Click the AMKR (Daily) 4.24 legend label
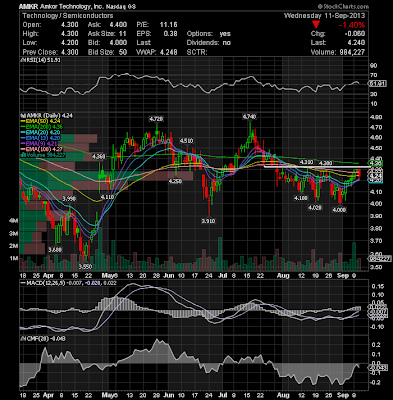 pyautogui.click(x=48, y=116)
